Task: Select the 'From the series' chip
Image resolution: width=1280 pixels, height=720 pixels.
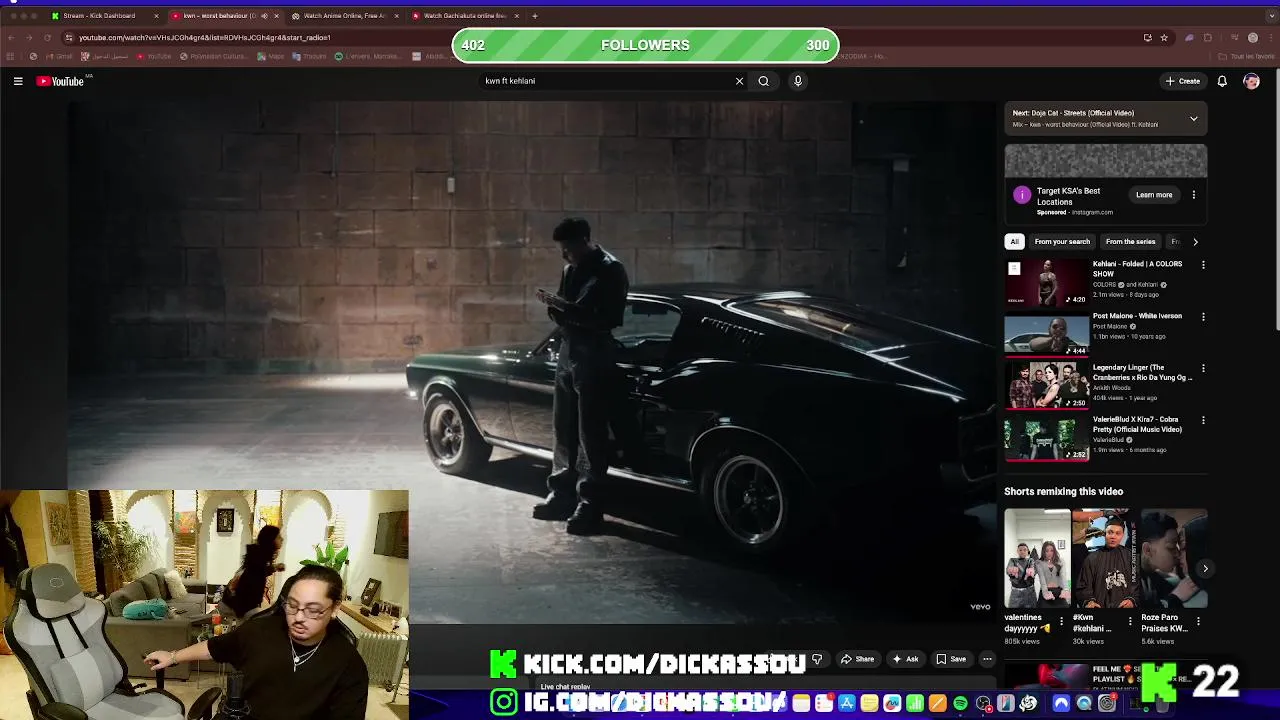Action: click(1130, 241)
